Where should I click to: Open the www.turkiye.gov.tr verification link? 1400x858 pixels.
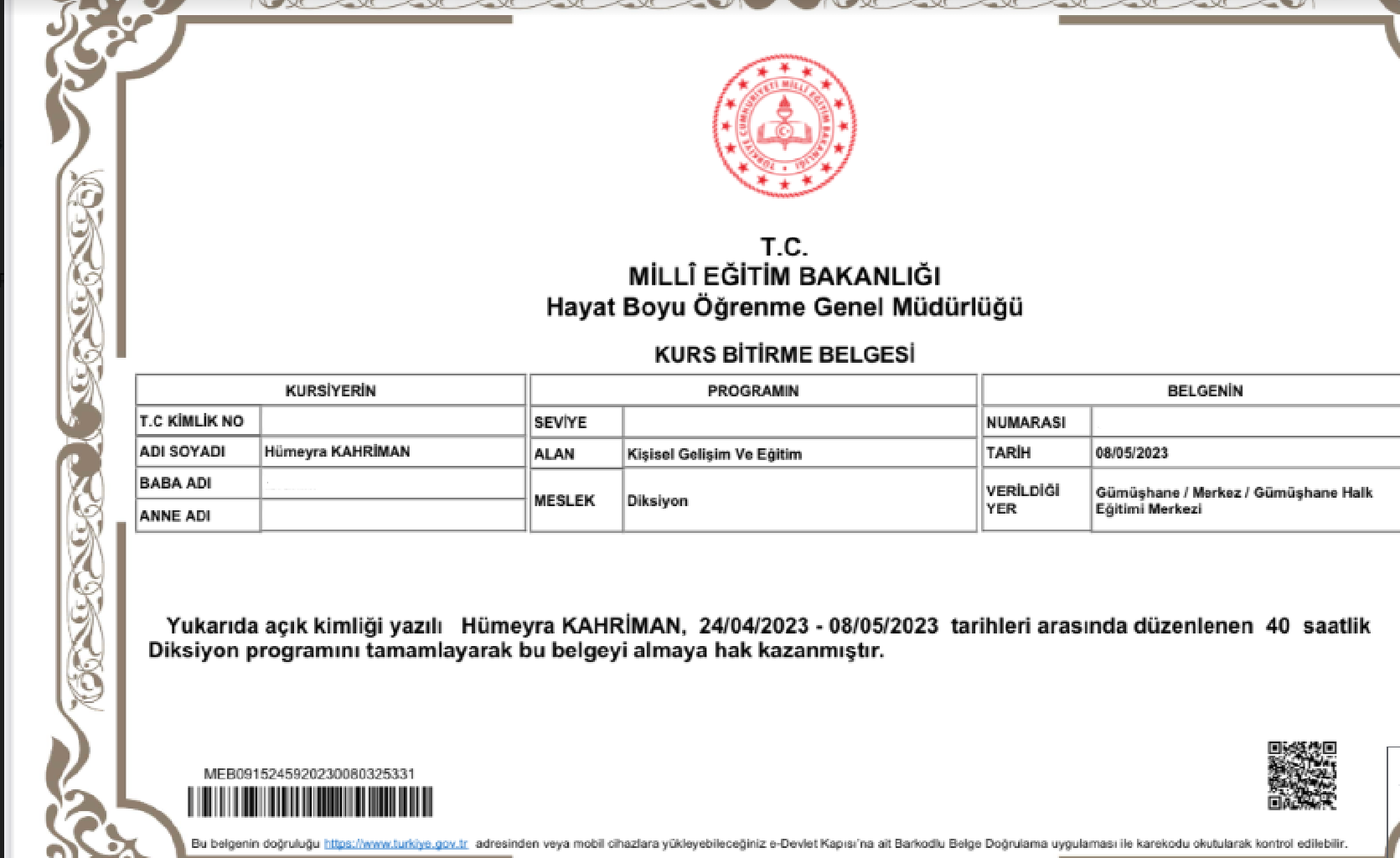(x=395, y=843)
